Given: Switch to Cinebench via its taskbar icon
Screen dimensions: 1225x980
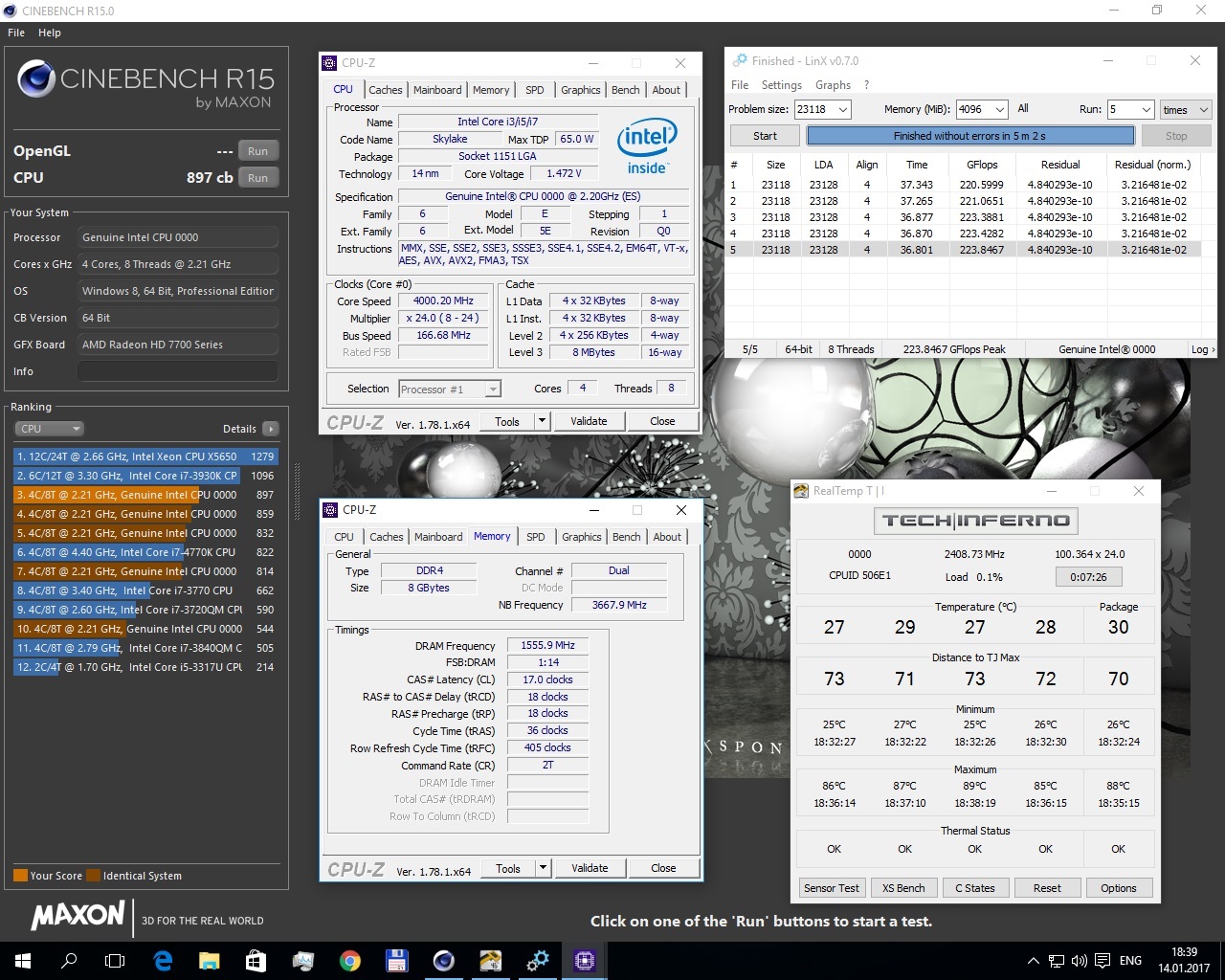Looking at the screenshot, I should (443, 960).
